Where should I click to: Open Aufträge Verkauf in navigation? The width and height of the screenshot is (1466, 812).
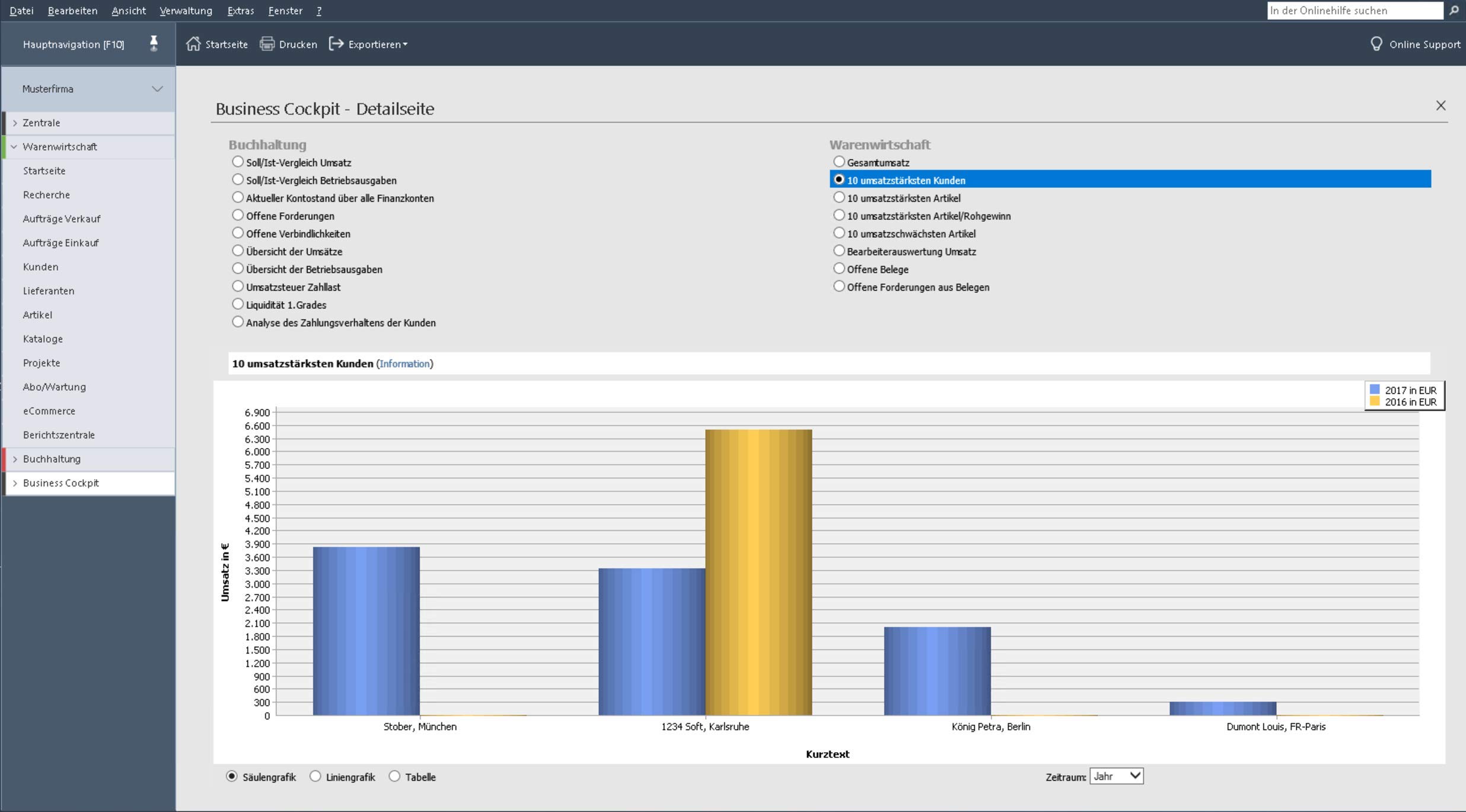coord(62,219)
